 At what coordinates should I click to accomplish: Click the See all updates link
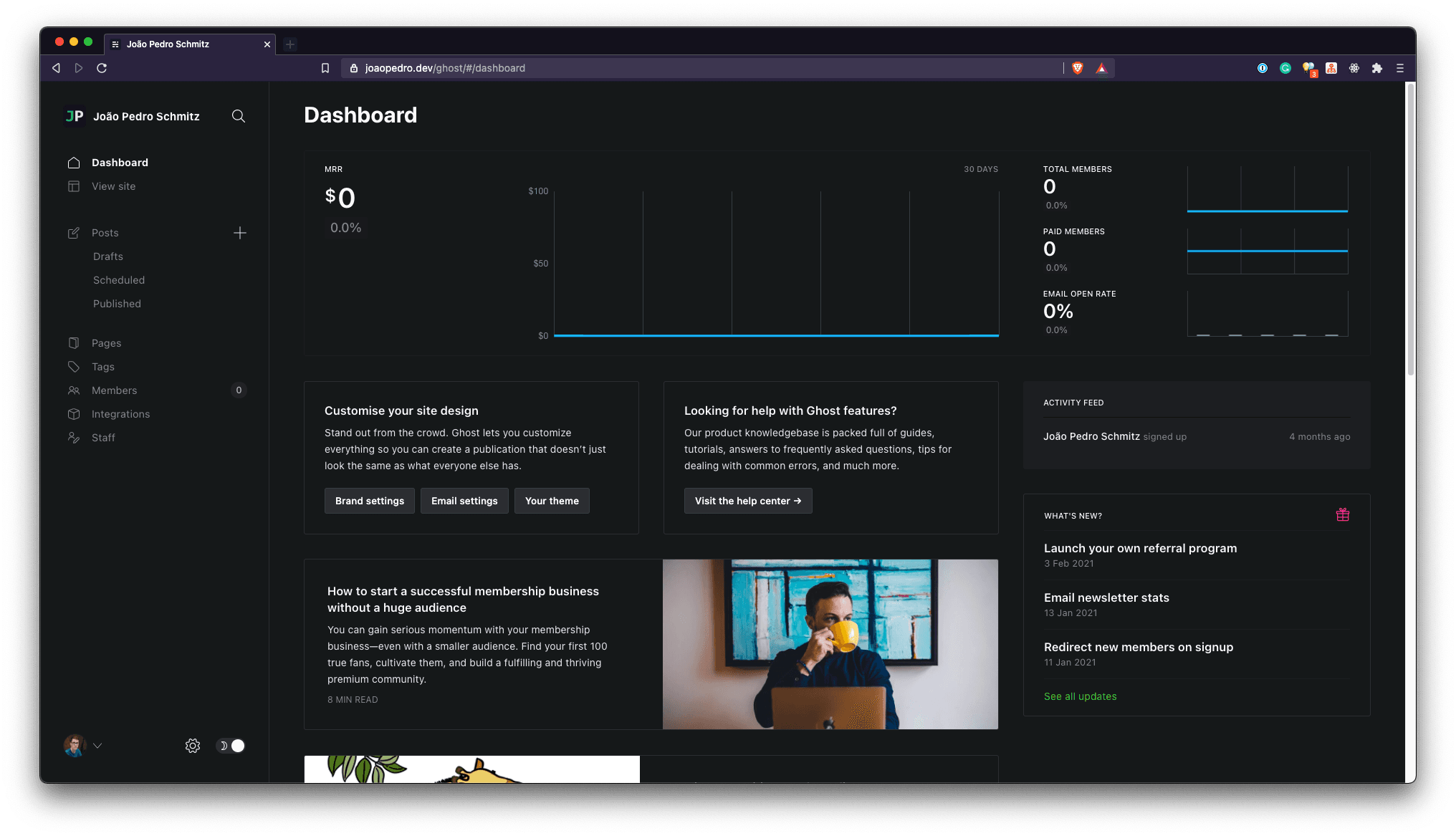pos(1080,696)
